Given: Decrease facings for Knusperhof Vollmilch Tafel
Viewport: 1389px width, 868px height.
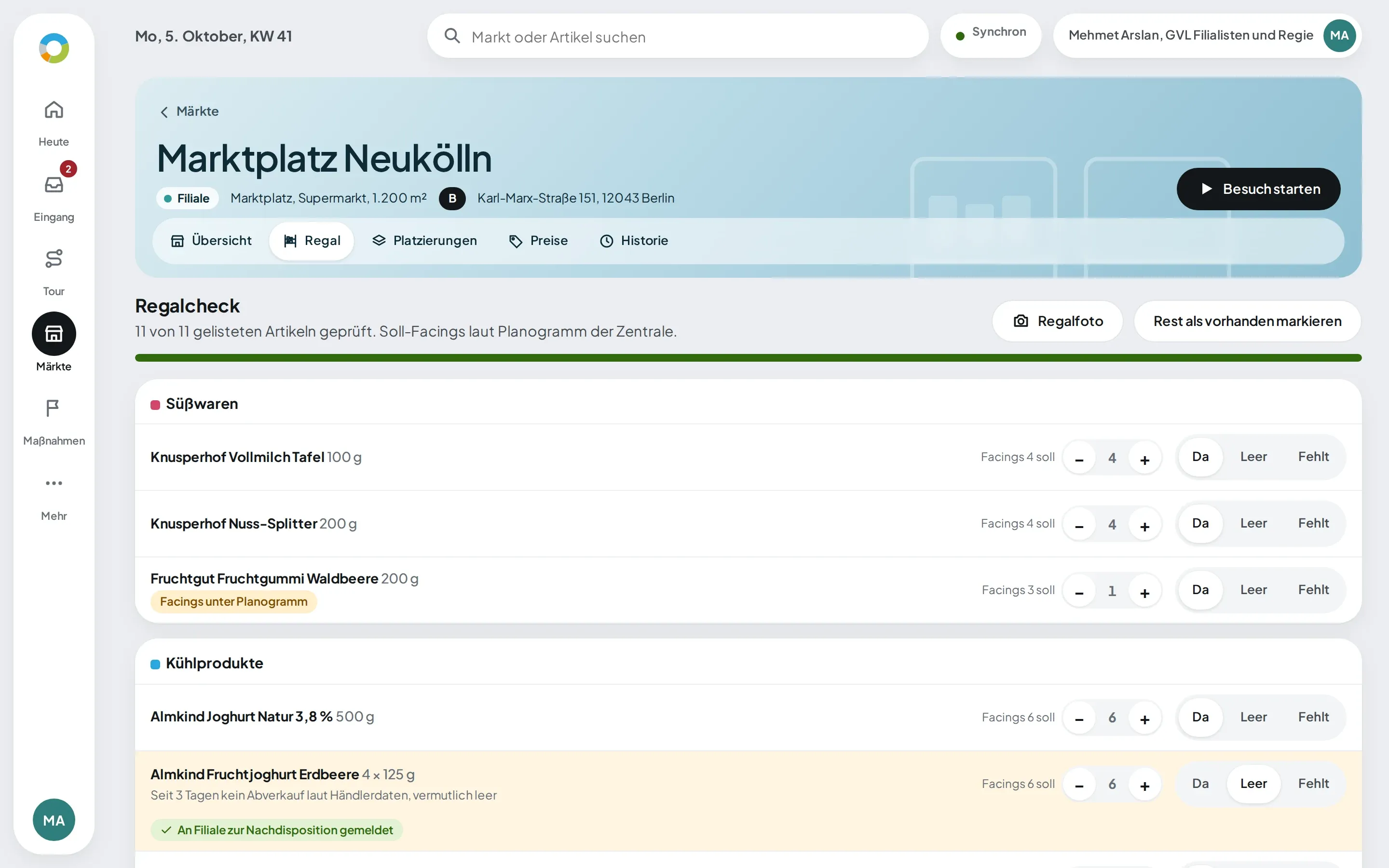Looking at the screenshot, I should tap(1079, 458).
